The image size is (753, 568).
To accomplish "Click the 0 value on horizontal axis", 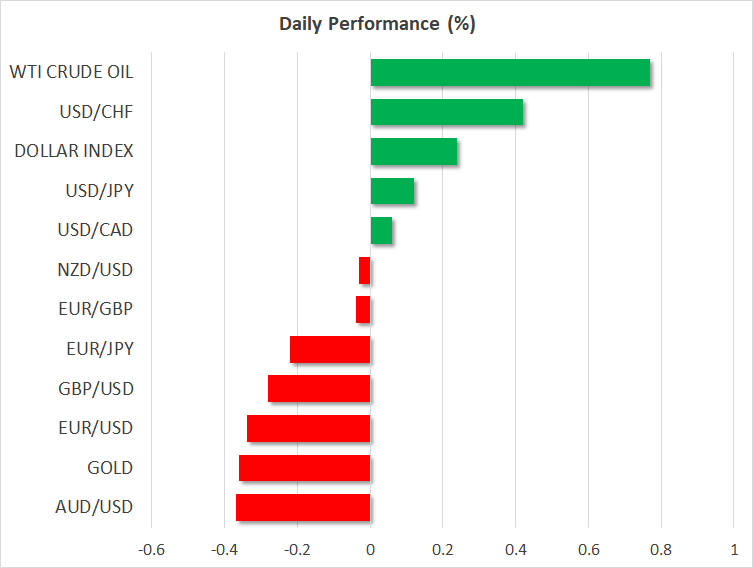I will [370, 550].
